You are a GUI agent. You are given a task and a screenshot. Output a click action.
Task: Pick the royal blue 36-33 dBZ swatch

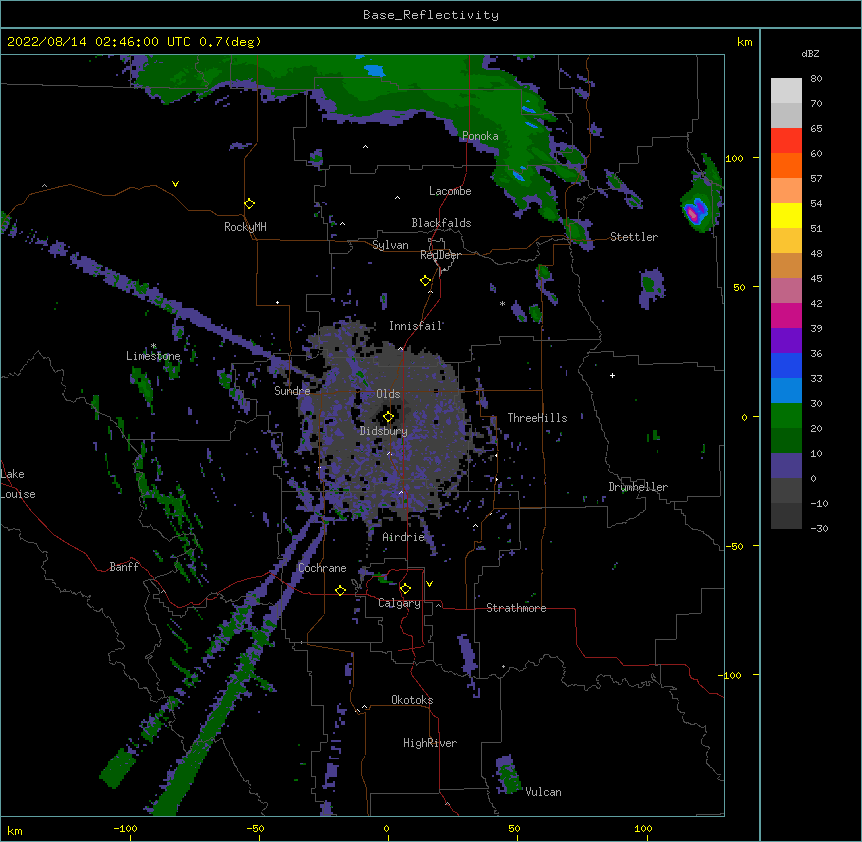pos(786,365)
